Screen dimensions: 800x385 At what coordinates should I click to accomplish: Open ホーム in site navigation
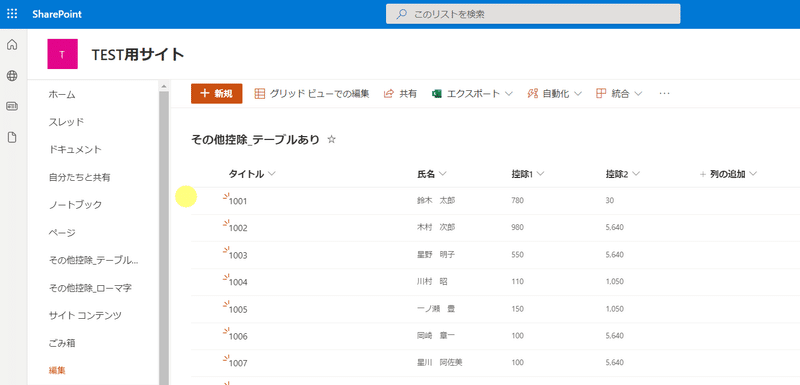pos(62,94)
